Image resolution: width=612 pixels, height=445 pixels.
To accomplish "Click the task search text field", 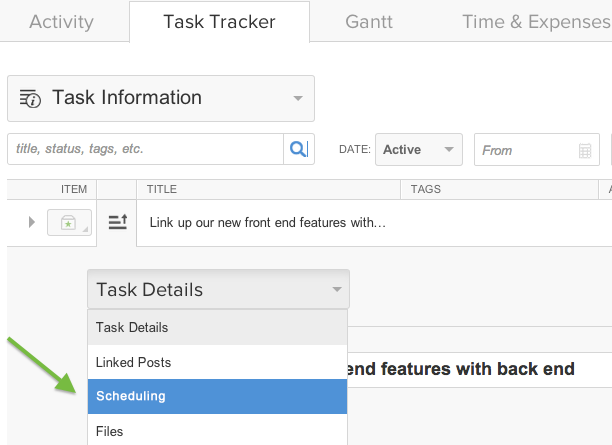I will [145, 149].
